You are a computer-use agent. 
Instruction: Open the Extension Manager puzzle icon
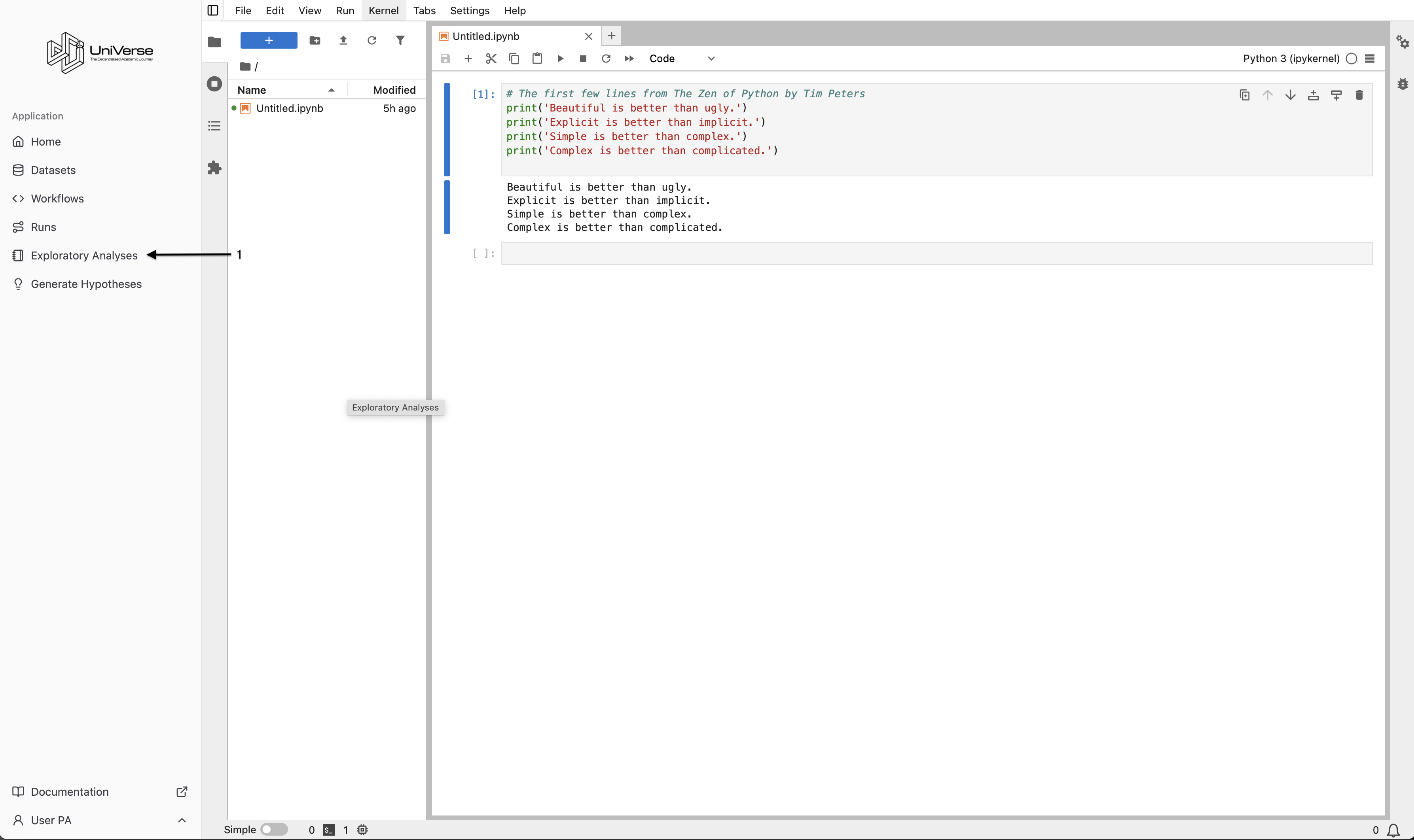(x=214, y=168)
